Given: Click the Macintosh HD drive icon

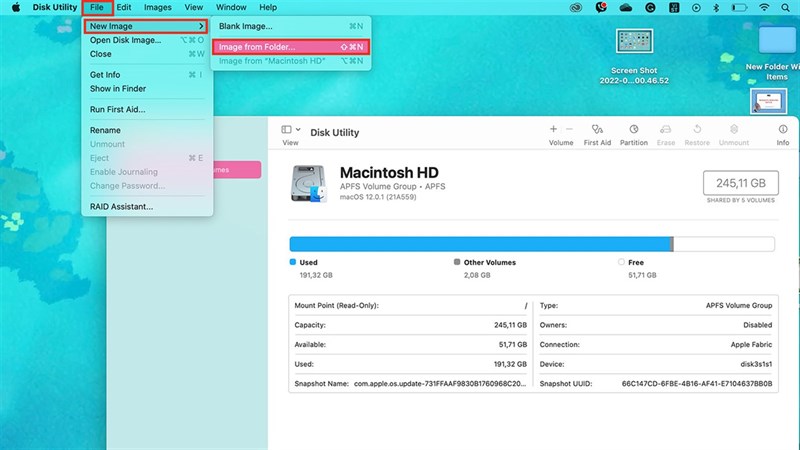Looking at the screenshot, I should 309,184.
